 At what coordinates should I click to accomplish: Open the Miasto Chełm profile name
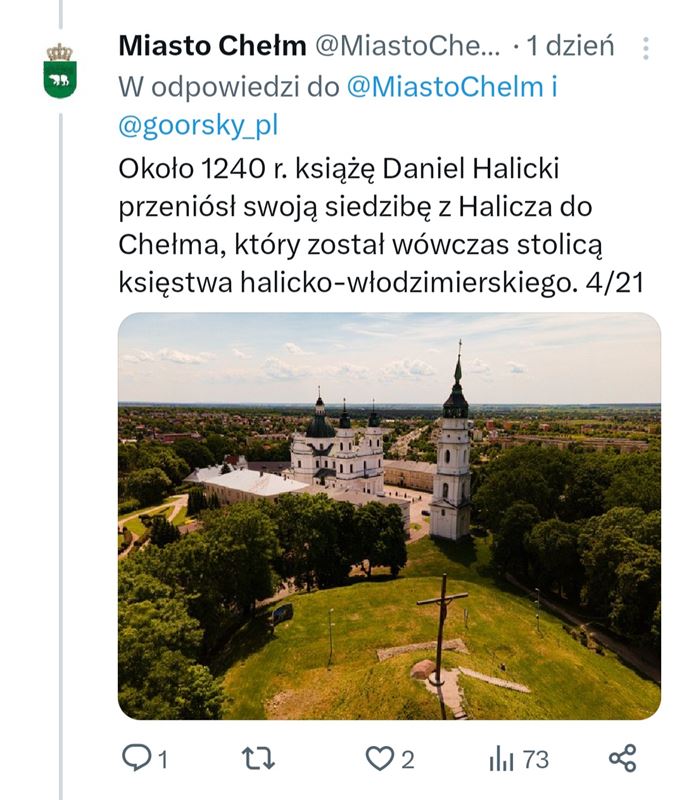tap(212, 46)
